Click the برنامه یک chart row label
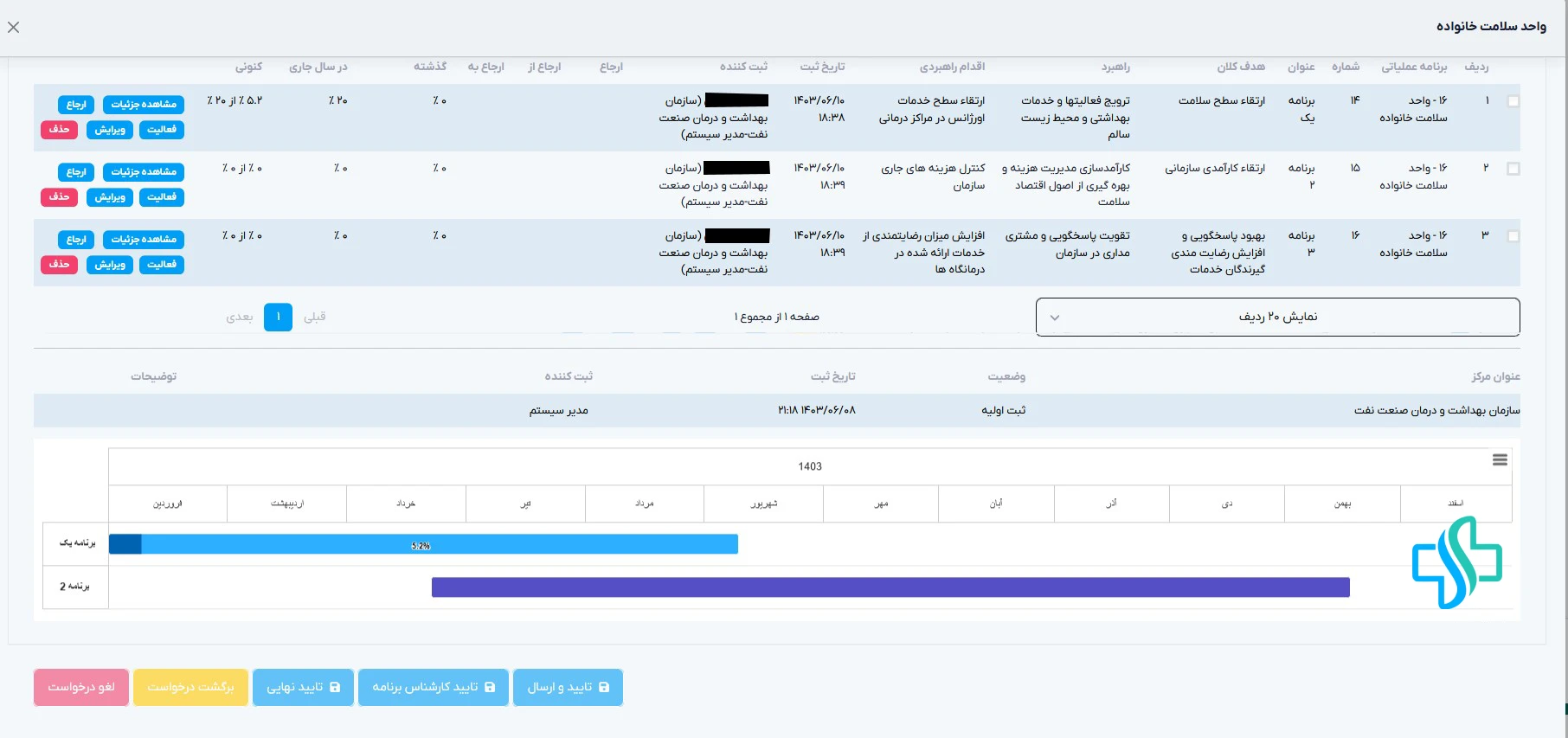The image size is (1568, 738). [77, 543]
